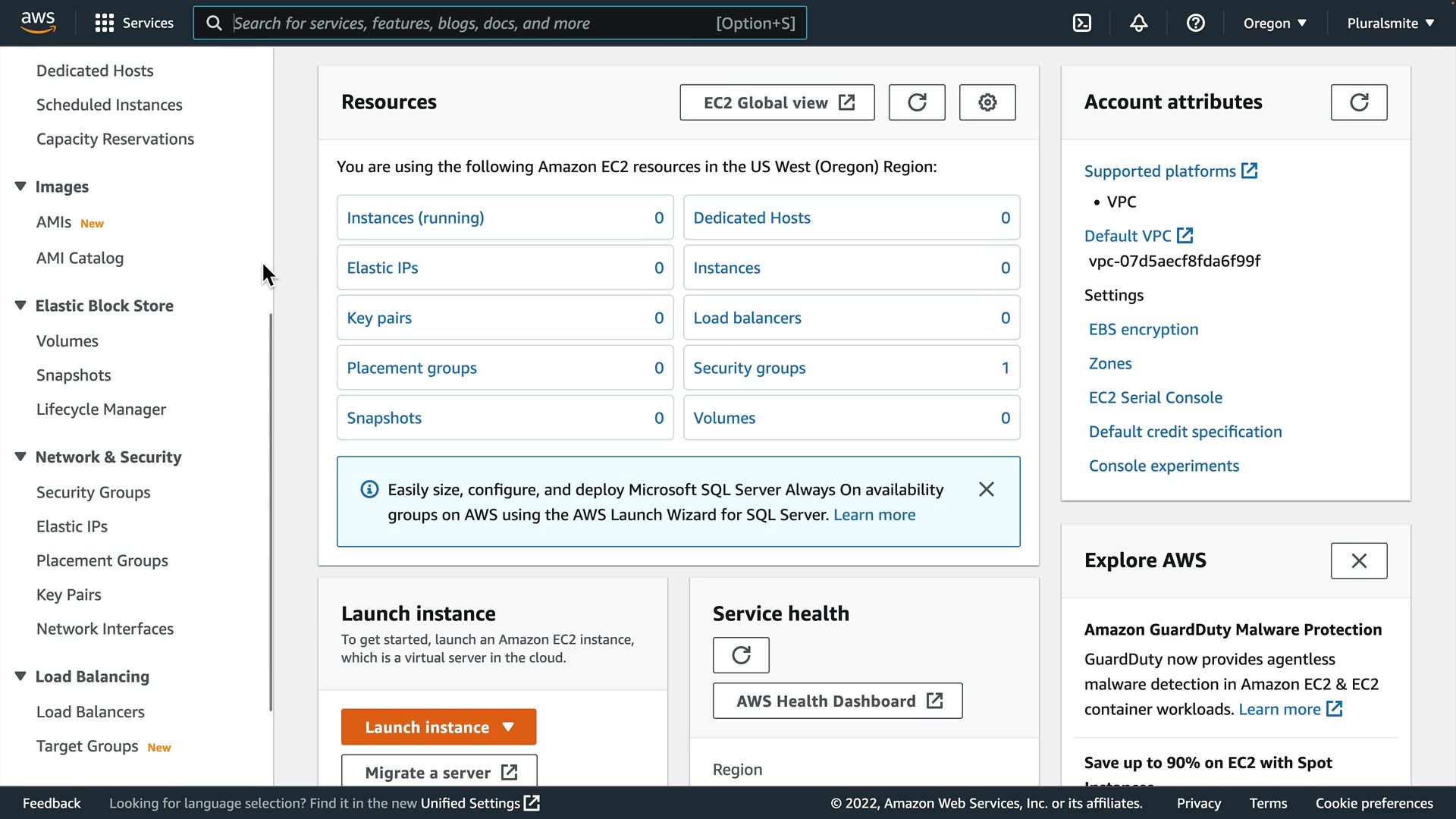Open the Services menu

134,23
